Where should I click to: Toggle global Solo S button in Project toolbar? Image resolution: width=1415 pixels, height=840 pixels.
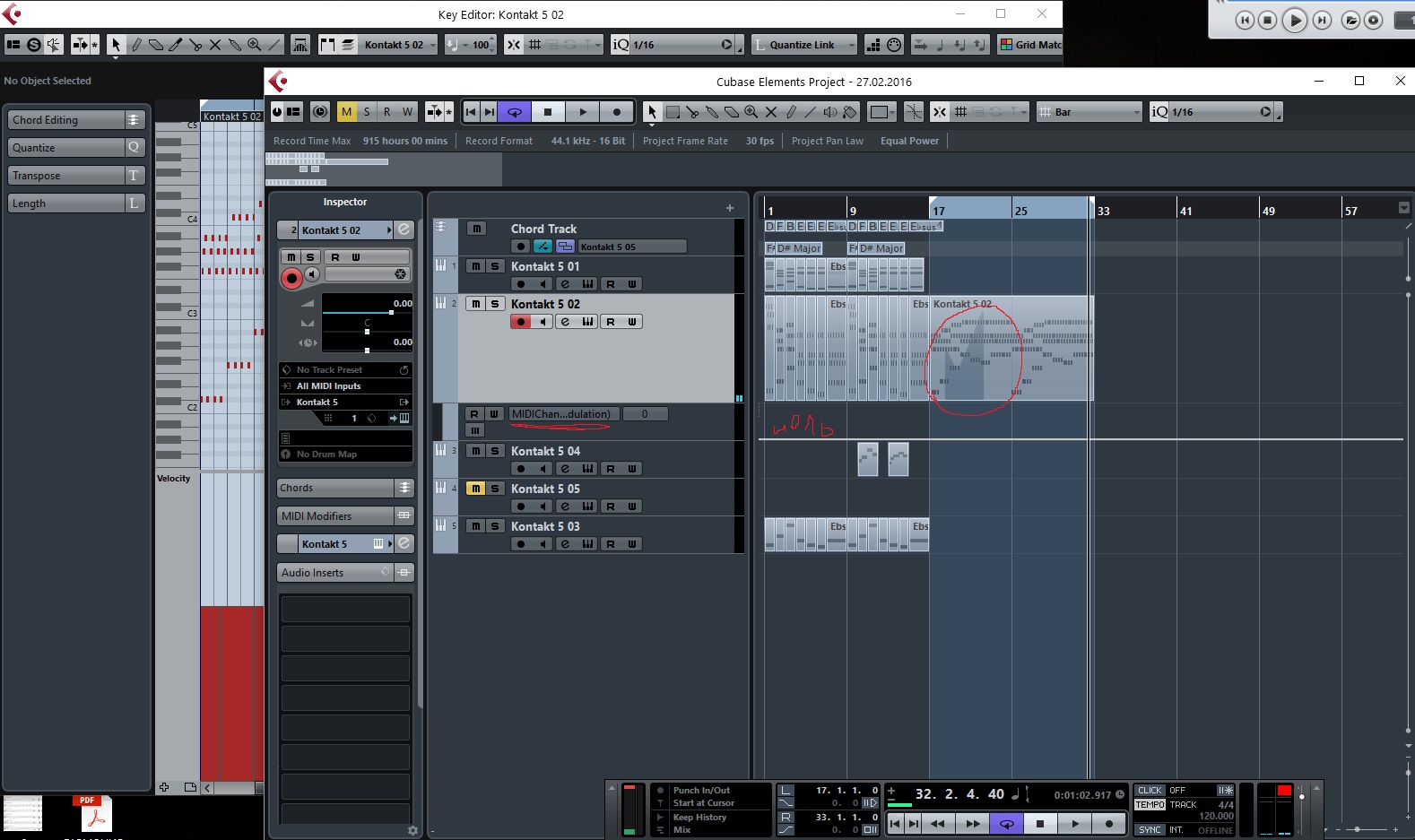tap(367, 112)
